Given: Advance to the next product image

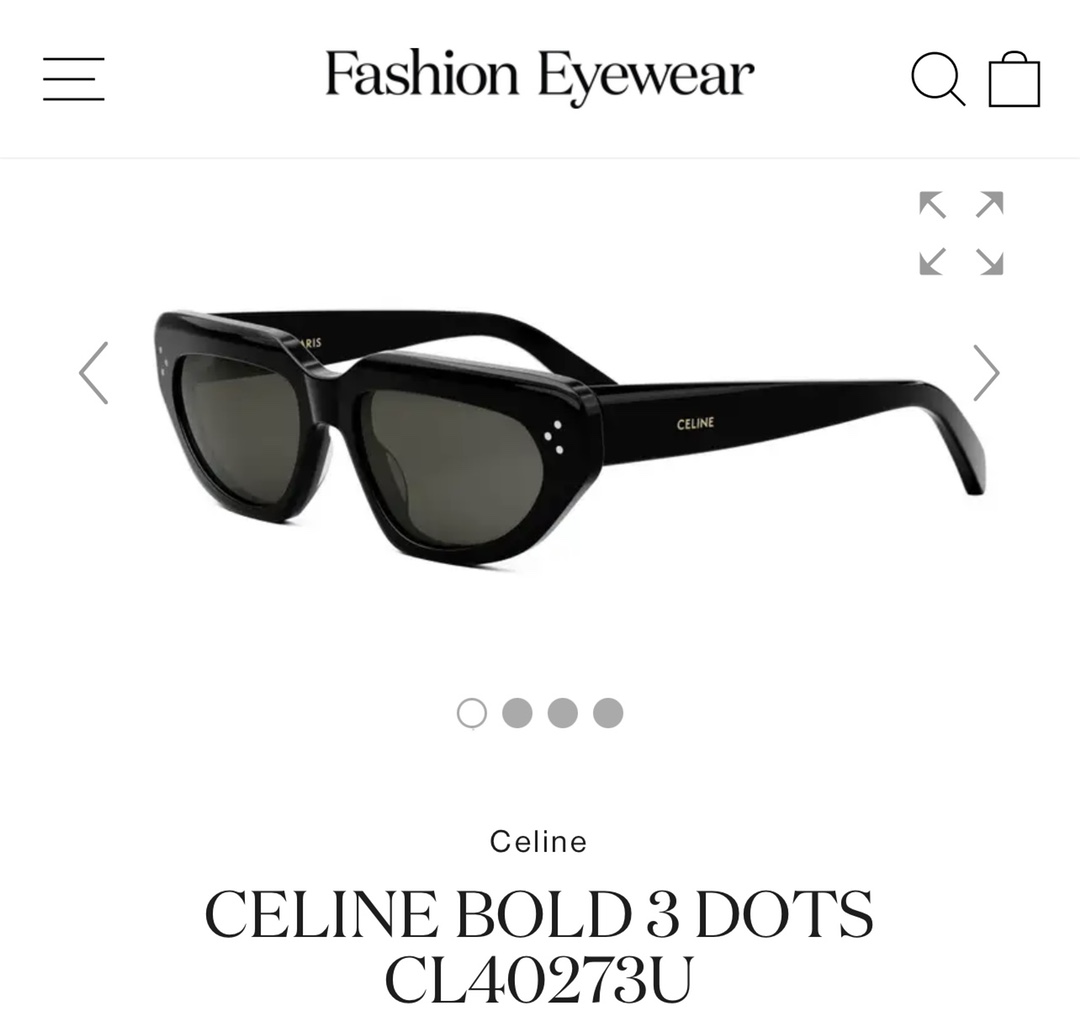Looking at the screenshot, I should (x=986, y=373).
